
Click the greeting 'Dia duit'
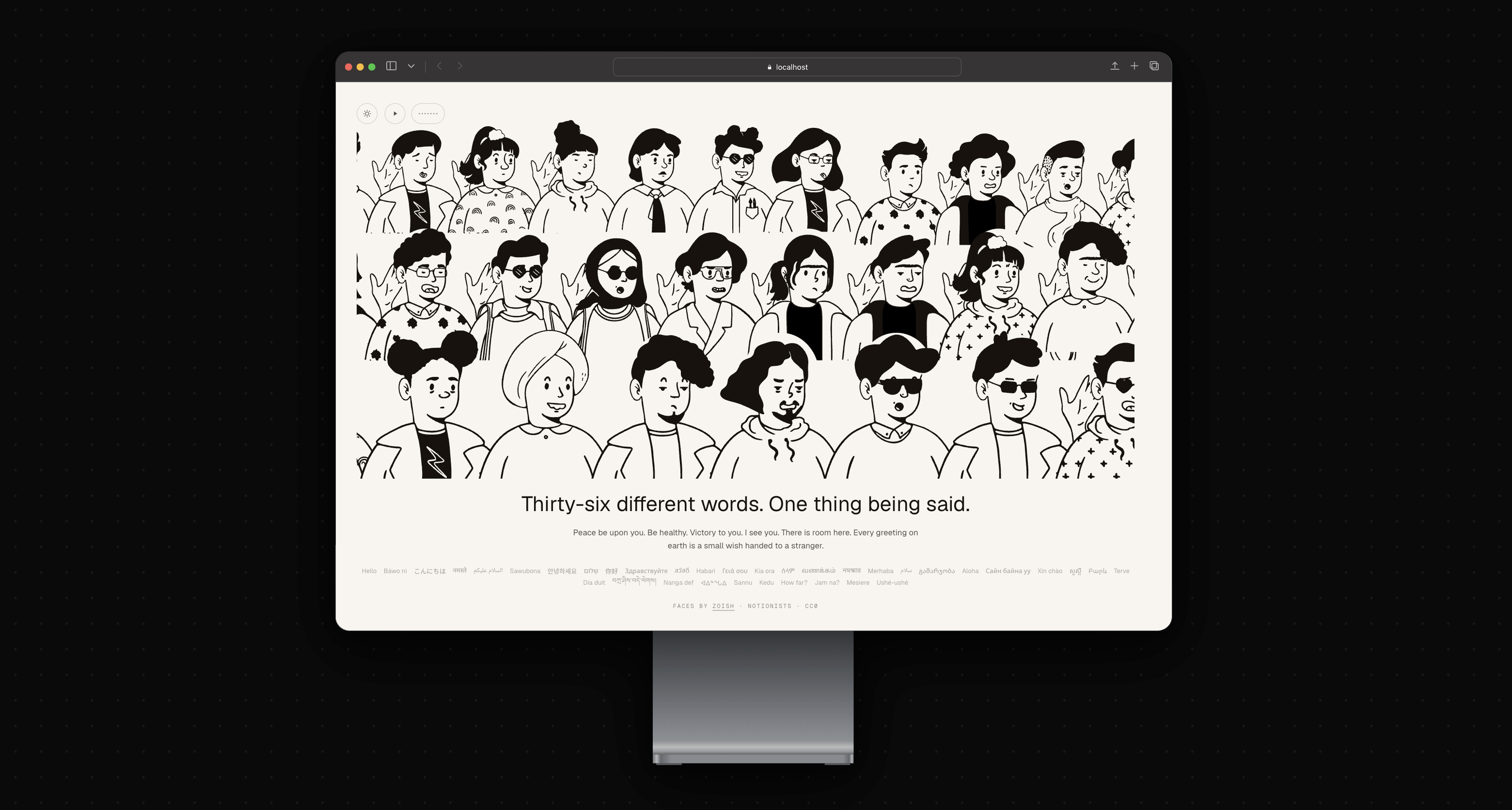[594, 583]
